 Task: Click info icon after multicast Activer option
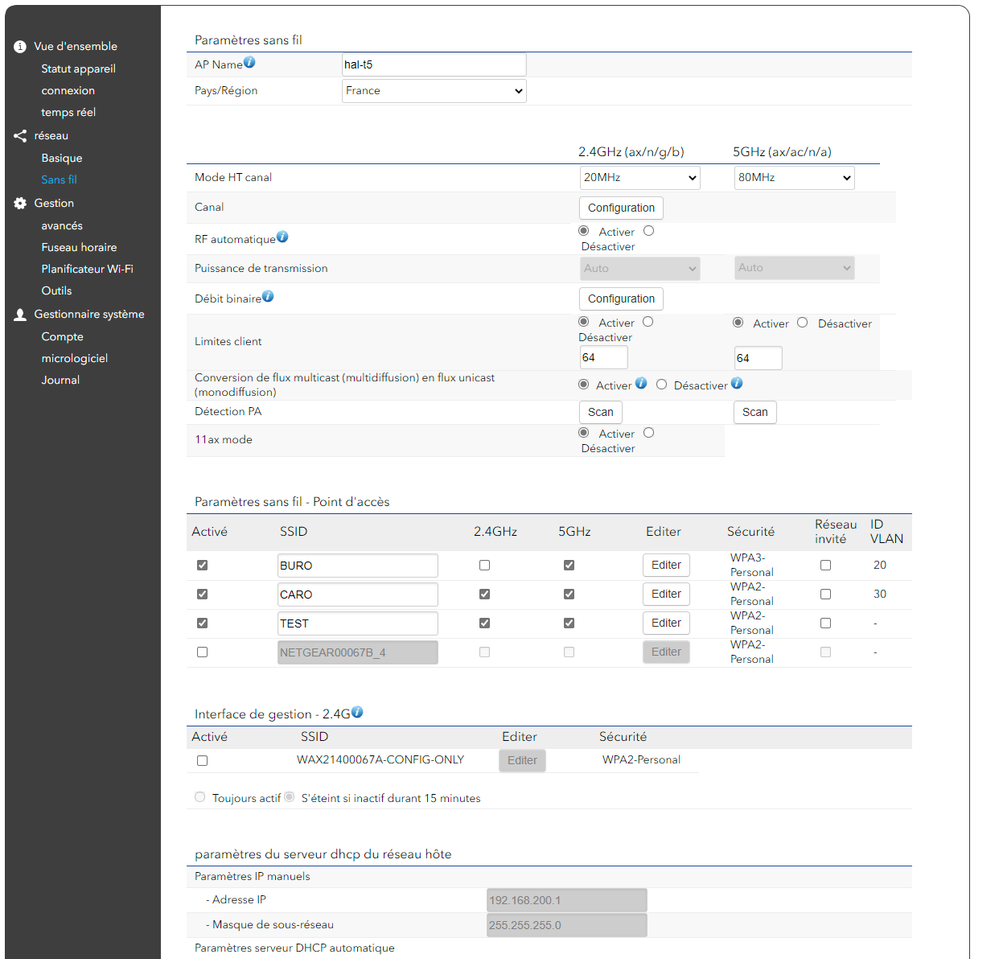point(641,384)
